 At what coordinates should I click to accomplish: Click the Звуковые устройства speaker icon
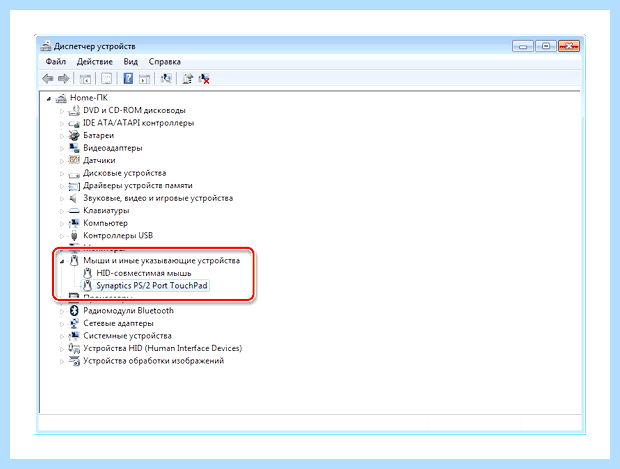click(x=73, y=198)
